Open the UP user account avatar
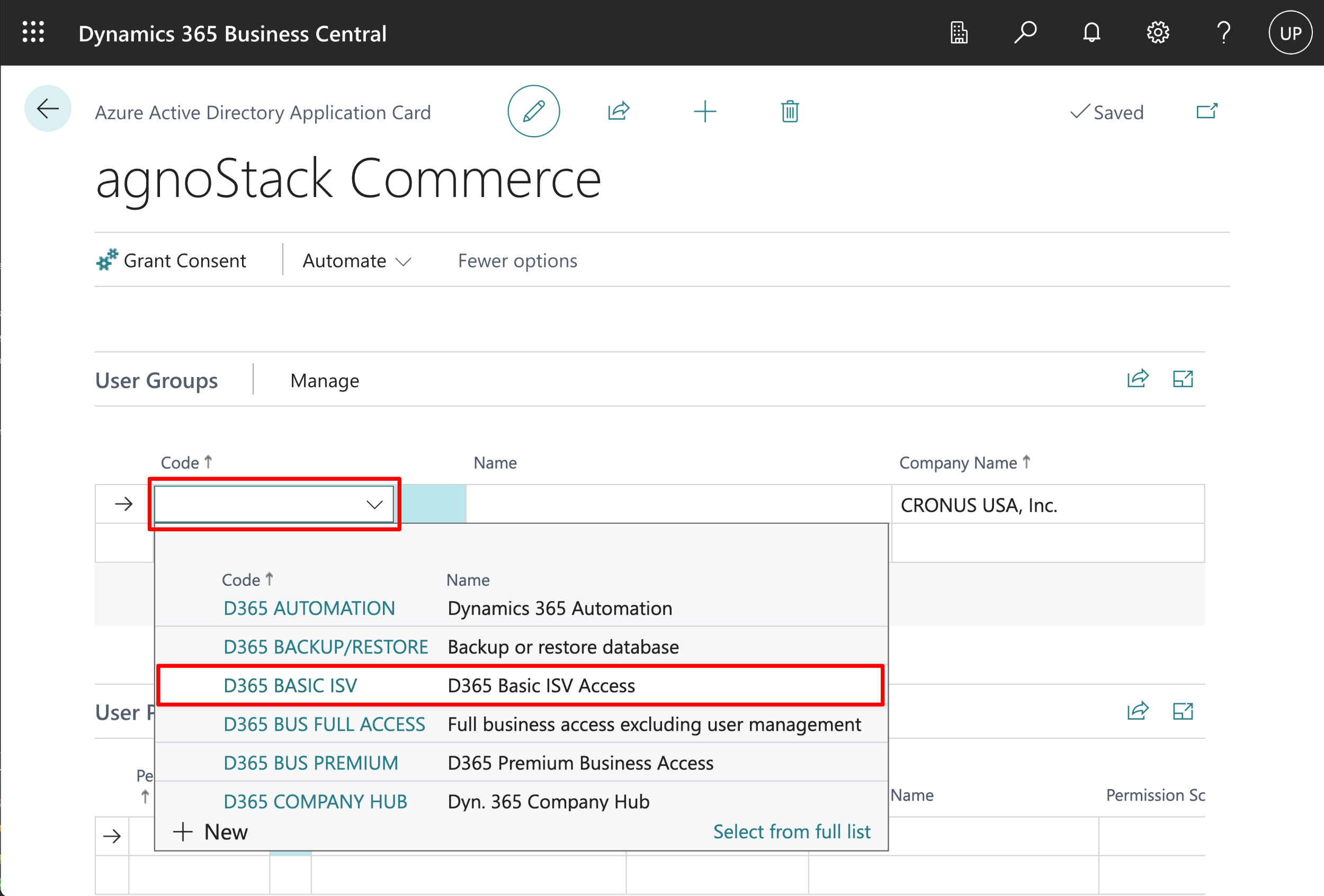The image size is (1324, 896). click(1291, 33)
